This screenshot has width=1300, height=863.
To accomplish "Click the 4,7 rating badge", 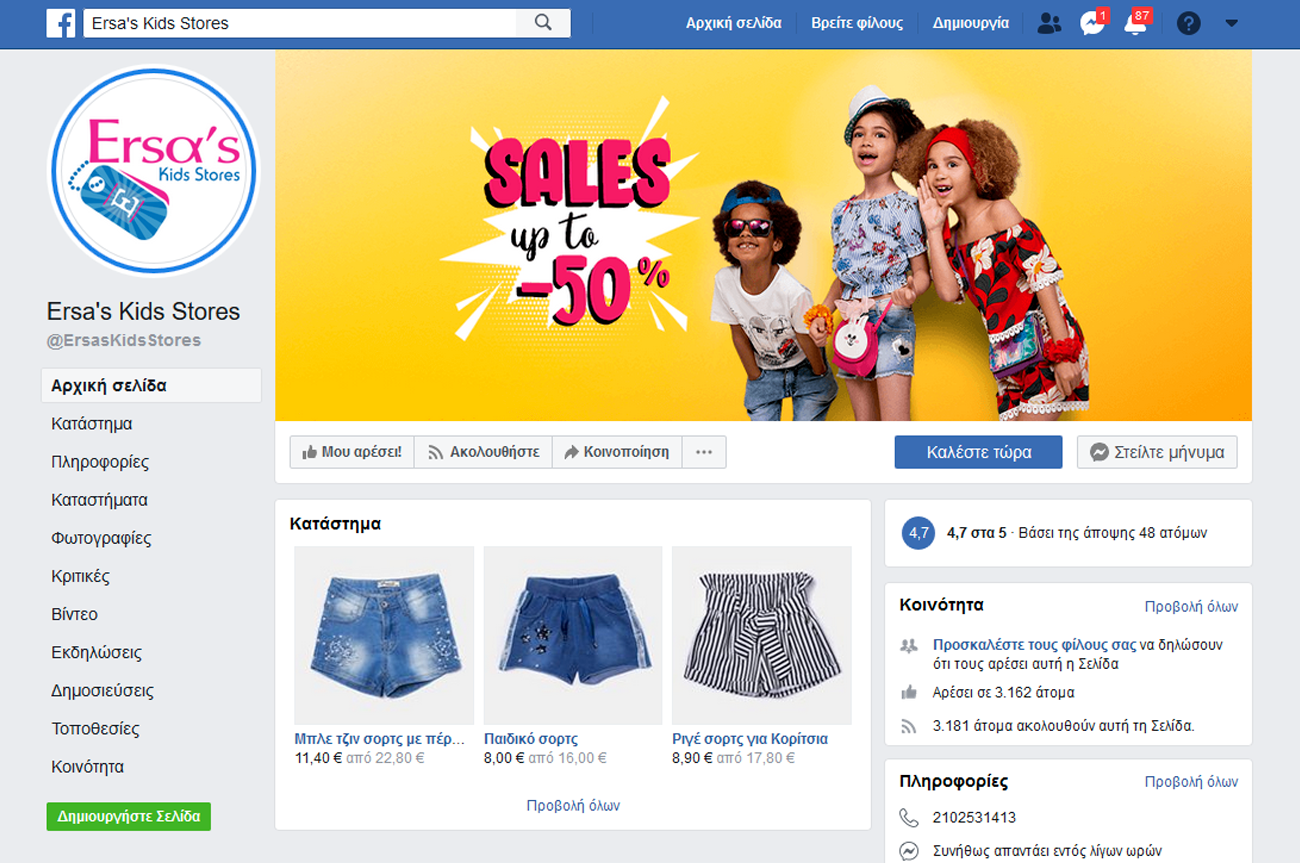I will [x=918, y=533].
